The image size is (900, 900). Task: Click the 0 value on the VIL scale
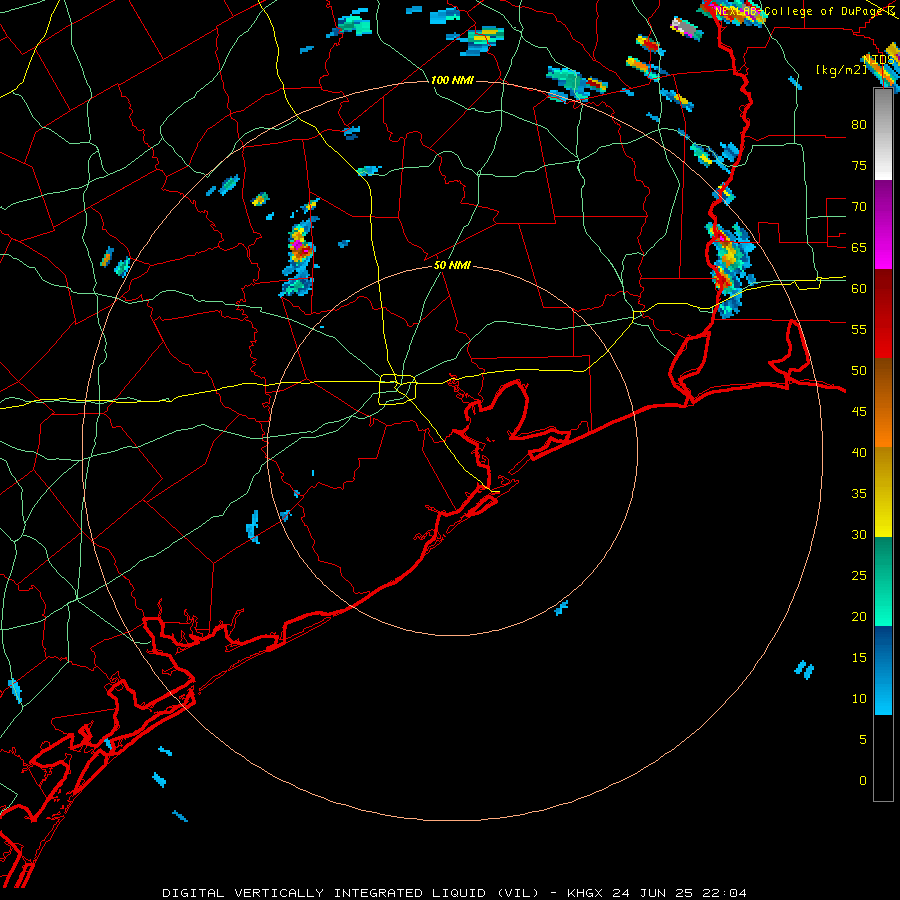point(863,781)
